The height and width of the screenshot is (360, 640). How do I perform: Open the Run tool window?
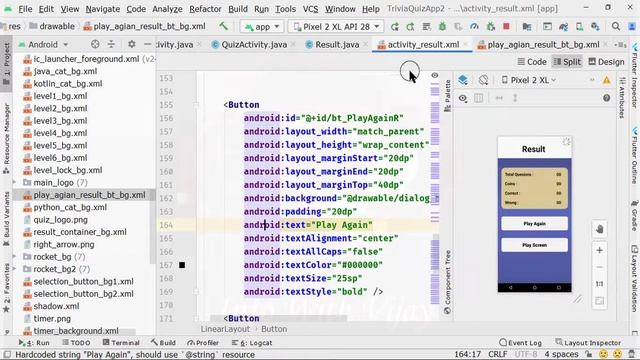pyautogui.click(x=34, y=343)
